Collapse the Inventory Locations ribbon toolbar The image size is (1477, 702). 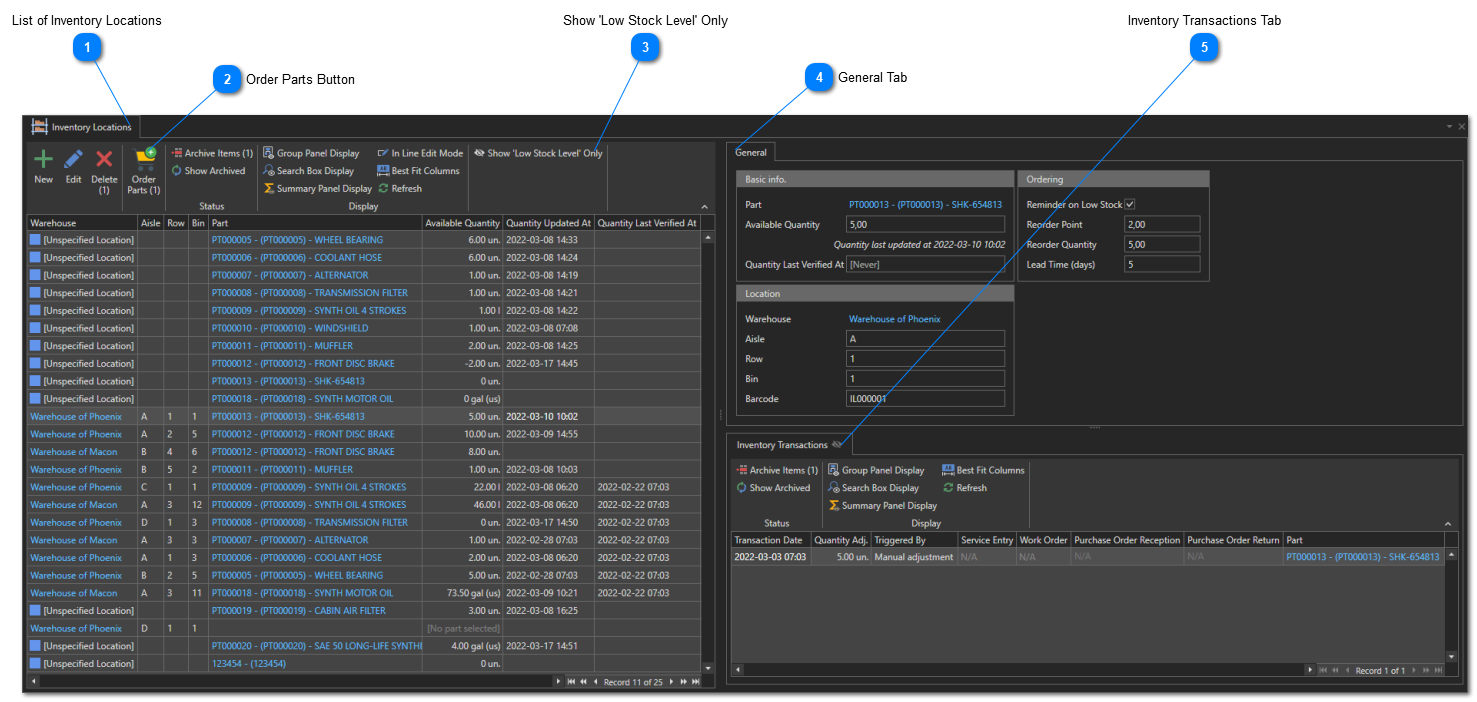pos(704,206)
